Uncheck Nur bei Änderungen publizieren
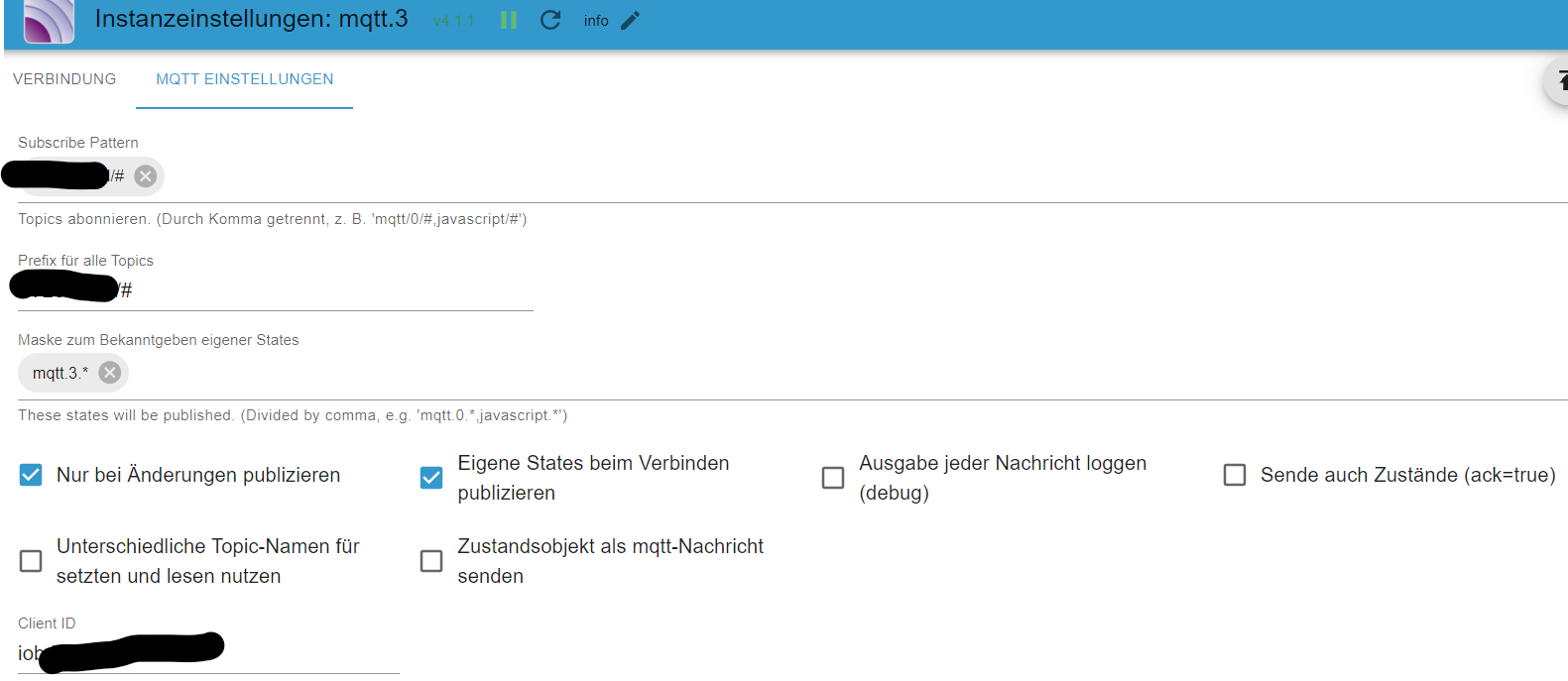This screenshot has width=1568, height=681. [32, 475]
